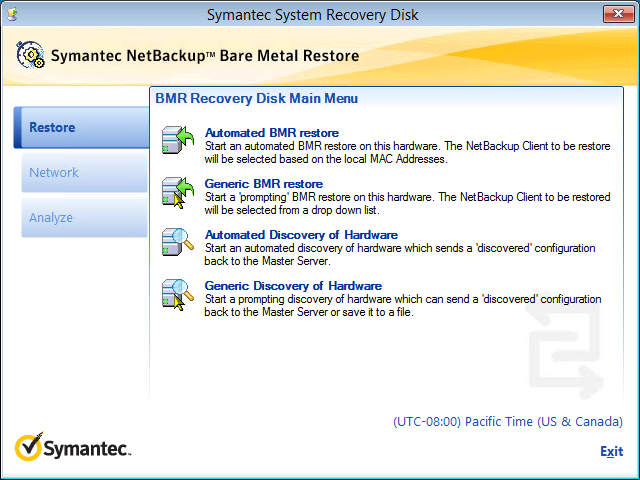The width and height of the screenshot is (640, 480).
Task: Click the Pacific Time zone link
Action: [x=508, y=421]
